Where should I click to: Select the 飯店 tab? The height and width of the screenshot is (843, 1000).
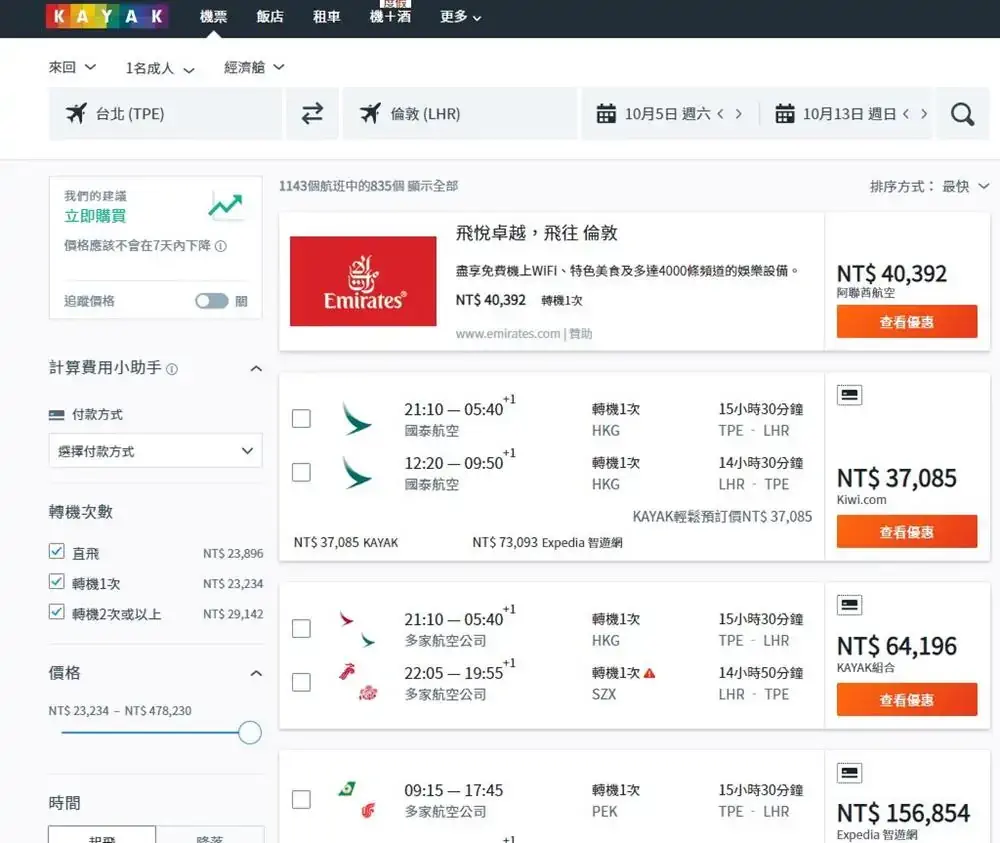[x=270, y=17]
